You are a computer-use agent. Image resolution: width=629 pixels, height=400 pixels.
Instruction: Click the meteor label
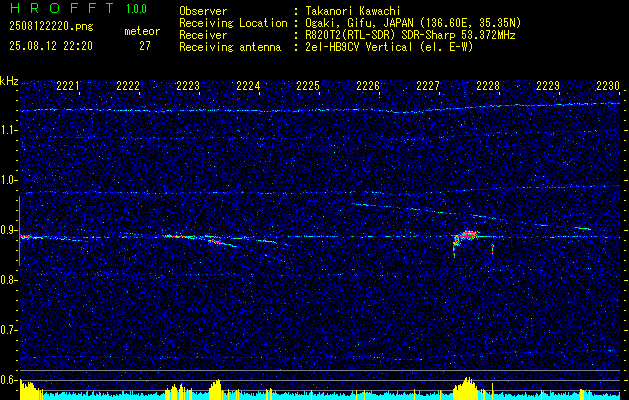click(x=142, y=31)
